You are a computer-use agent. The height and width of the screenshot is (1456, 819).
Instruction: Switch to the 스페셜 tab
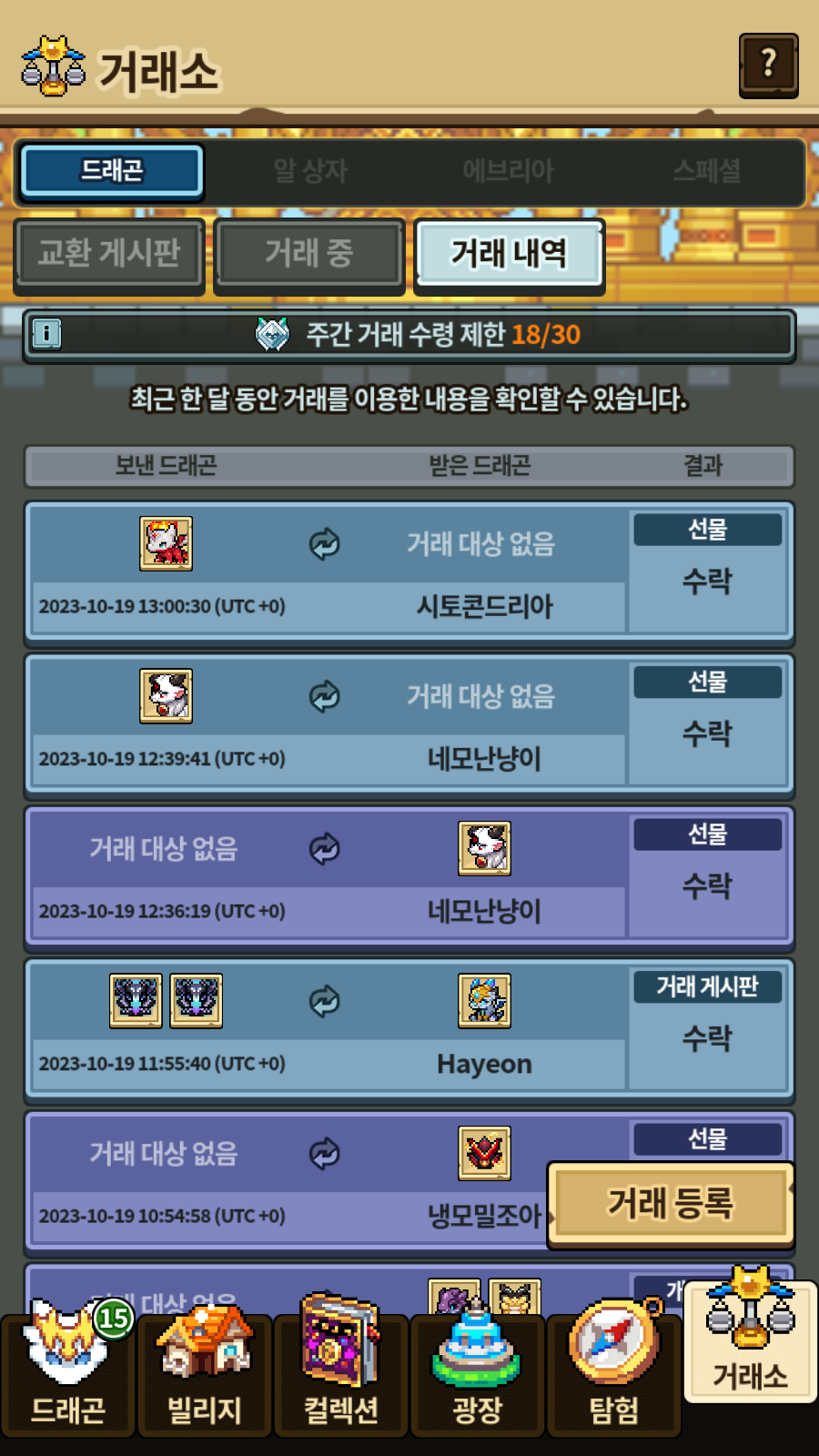(706, 170)
